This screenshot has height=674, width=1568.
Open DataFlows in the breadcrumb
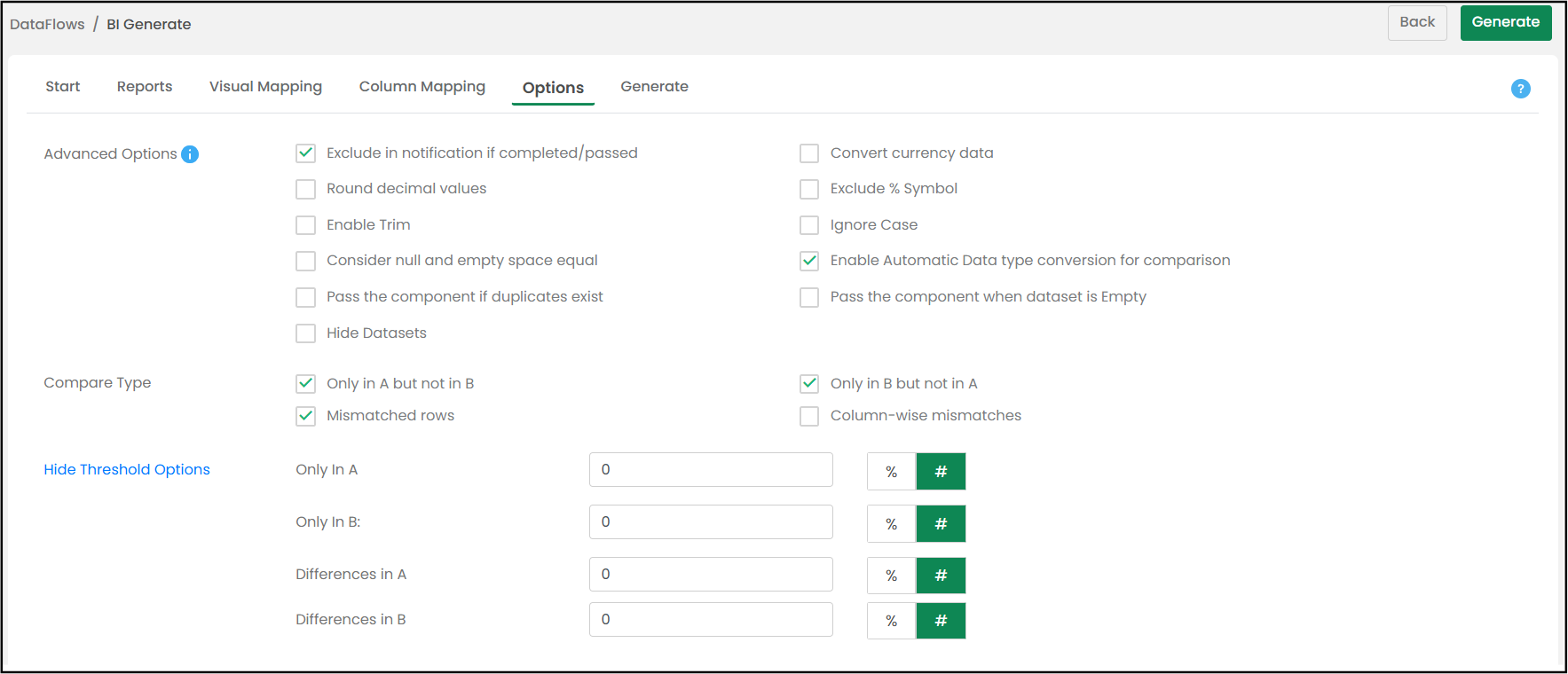click(x=47, y=25)
